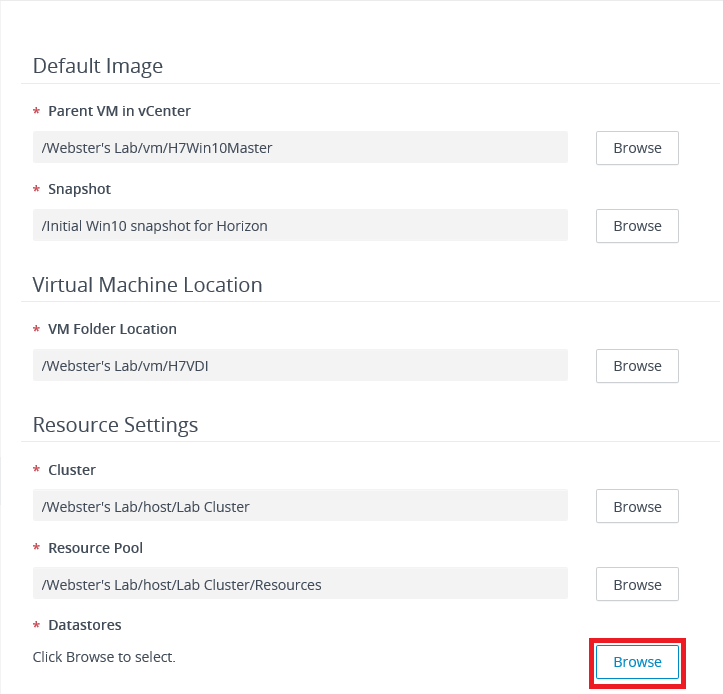Click the Resource Settings section heading
This screenshot has width=723, height=694.
(115, 425)
